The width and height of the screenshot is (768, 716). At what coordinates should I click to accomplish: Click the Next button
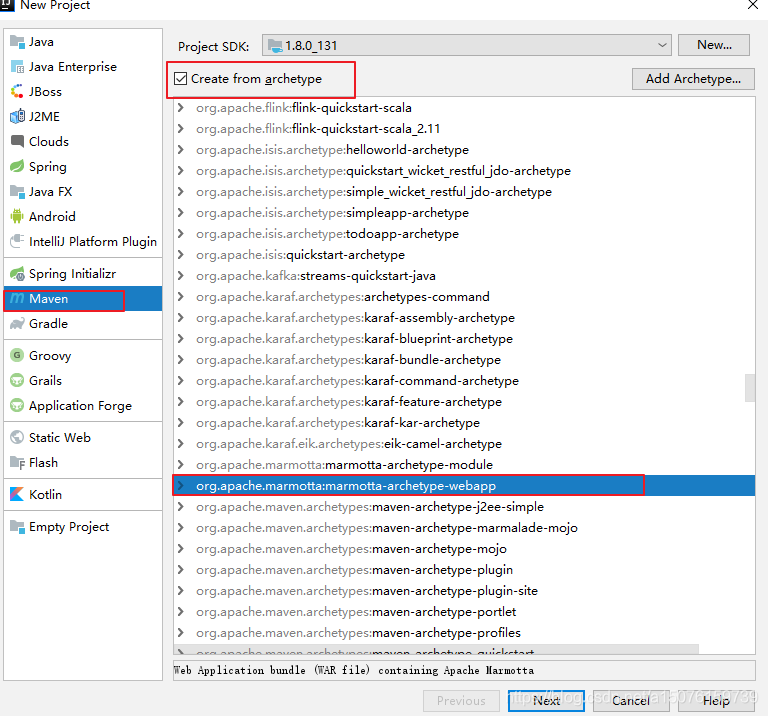tap(546, 701)
